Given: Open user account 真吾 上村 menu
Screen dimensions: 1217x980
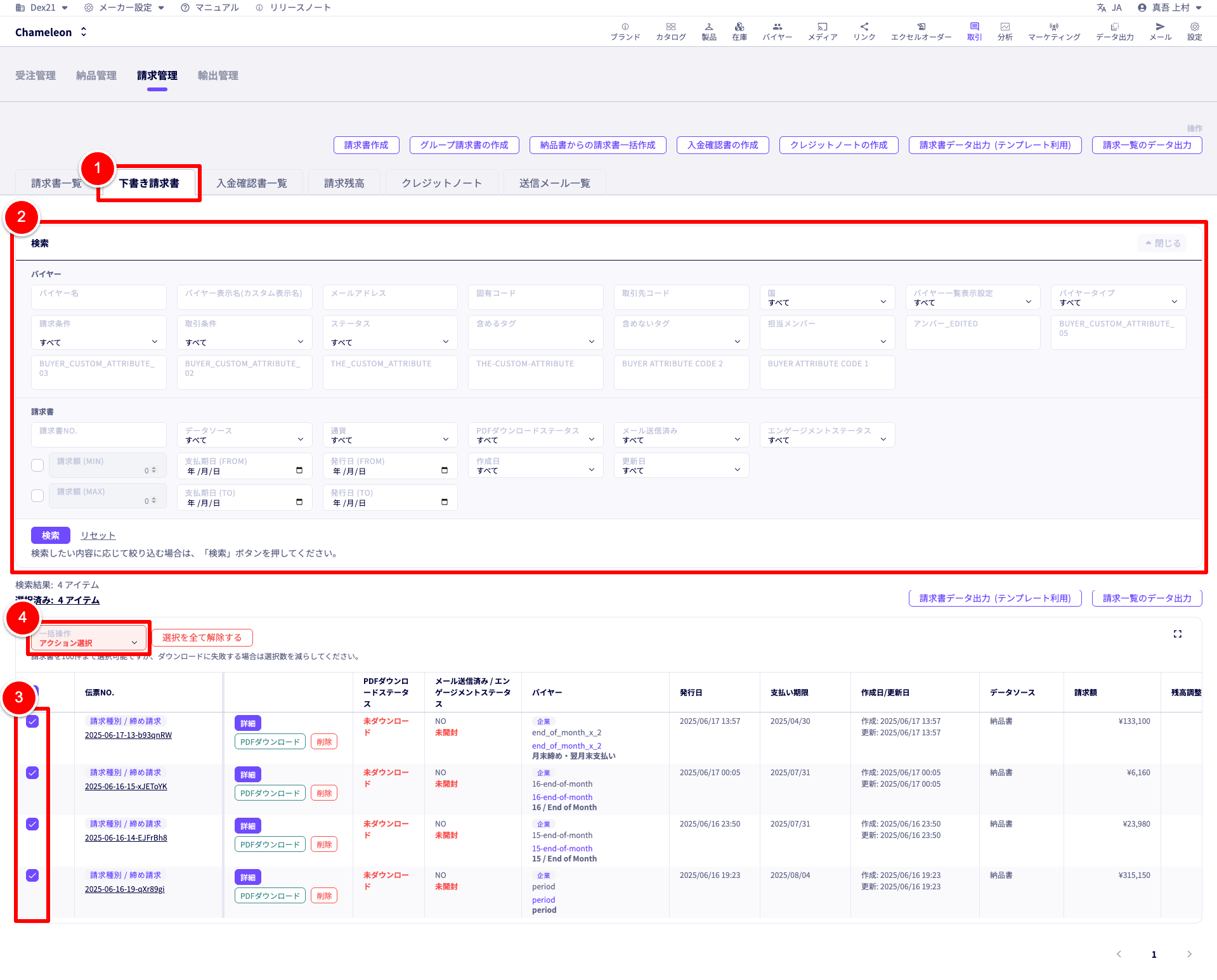Looking at the screenshot, I should pos(1169,8).
